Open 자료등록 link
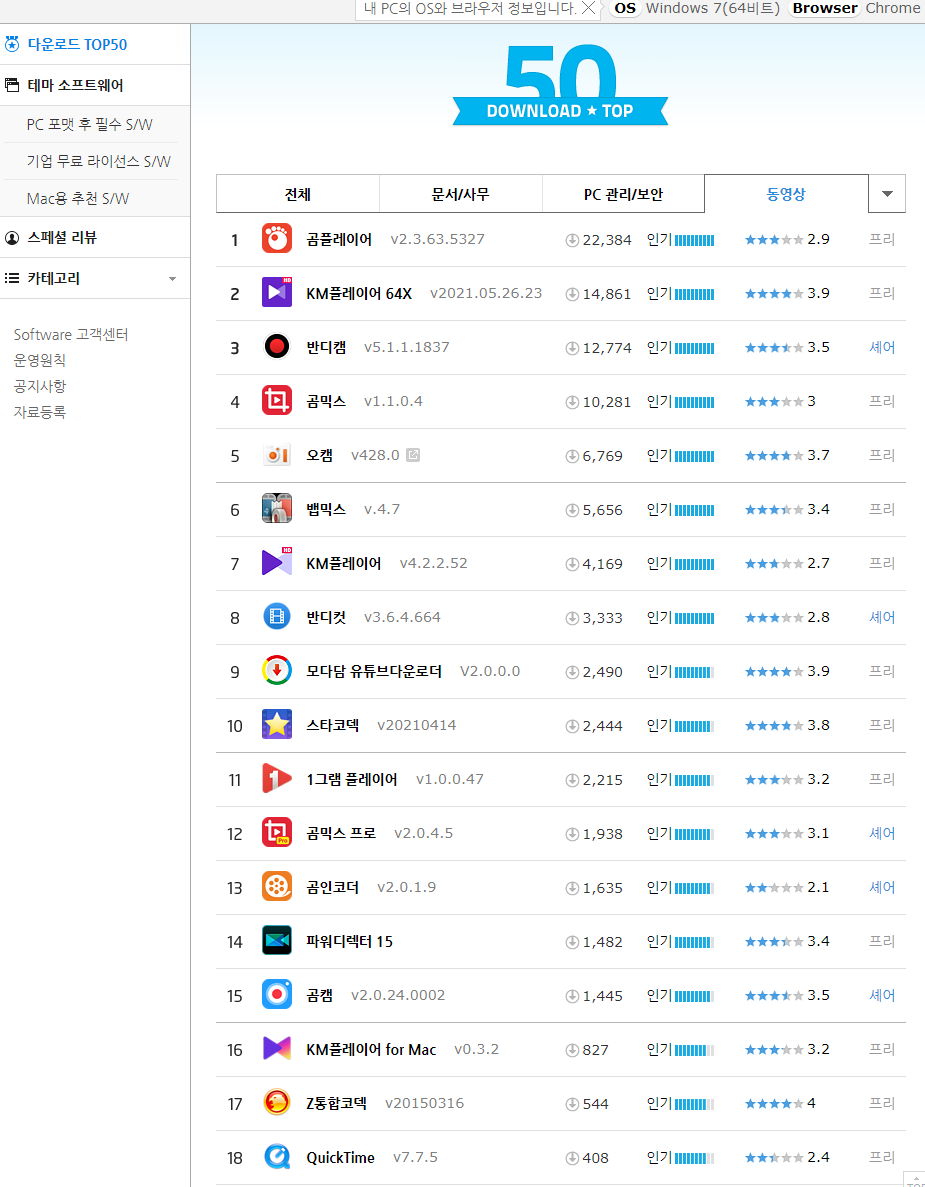 click(x=39, y=412)
